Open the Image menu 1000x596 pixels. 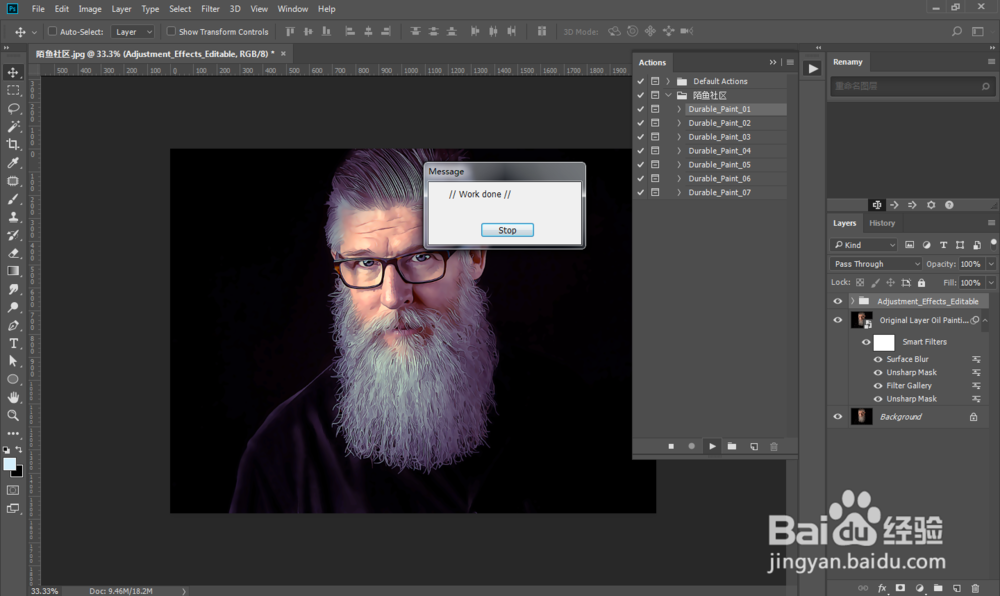(x=90, y=9)
